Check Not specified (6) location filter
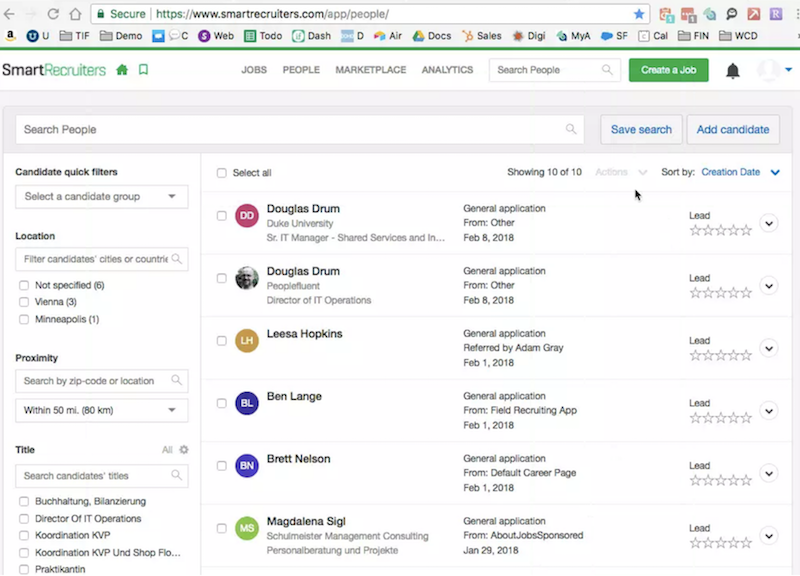This screenshot has height=576, width=800. pos(24,285)
